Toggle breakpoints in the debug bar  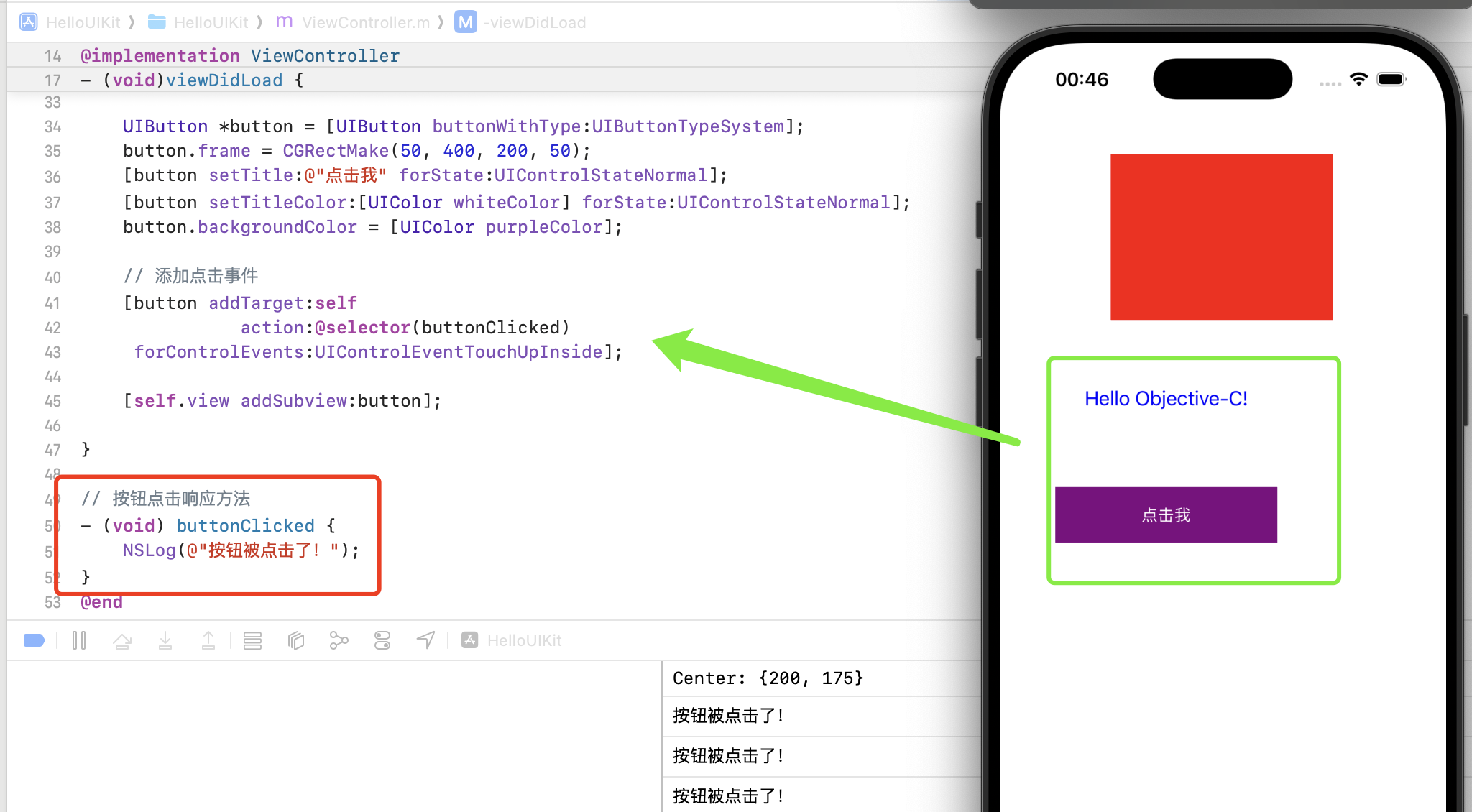tap(34, 640)
